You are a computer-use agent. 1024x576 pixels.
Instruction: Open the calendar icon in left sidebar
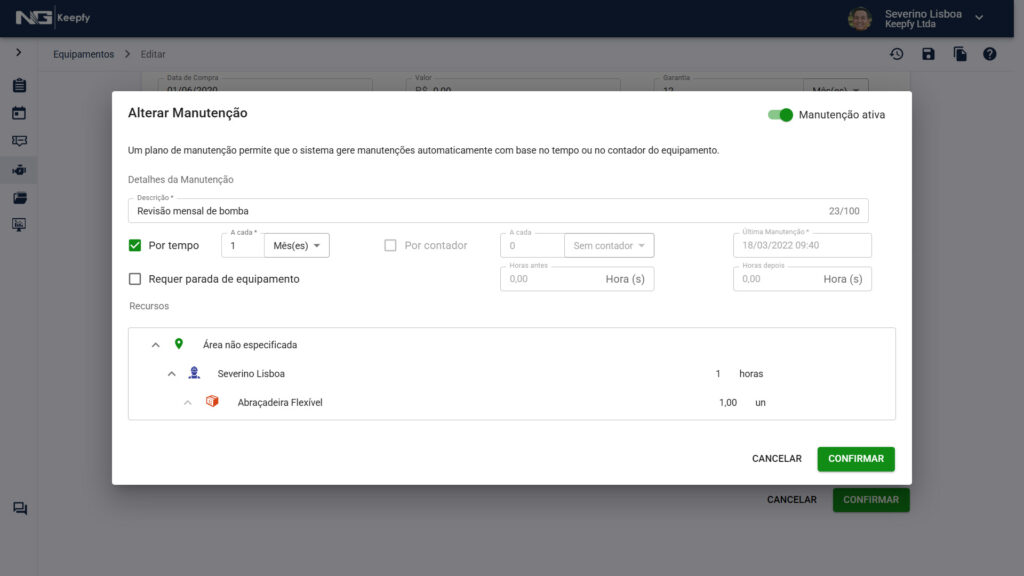tap(19, 113)
